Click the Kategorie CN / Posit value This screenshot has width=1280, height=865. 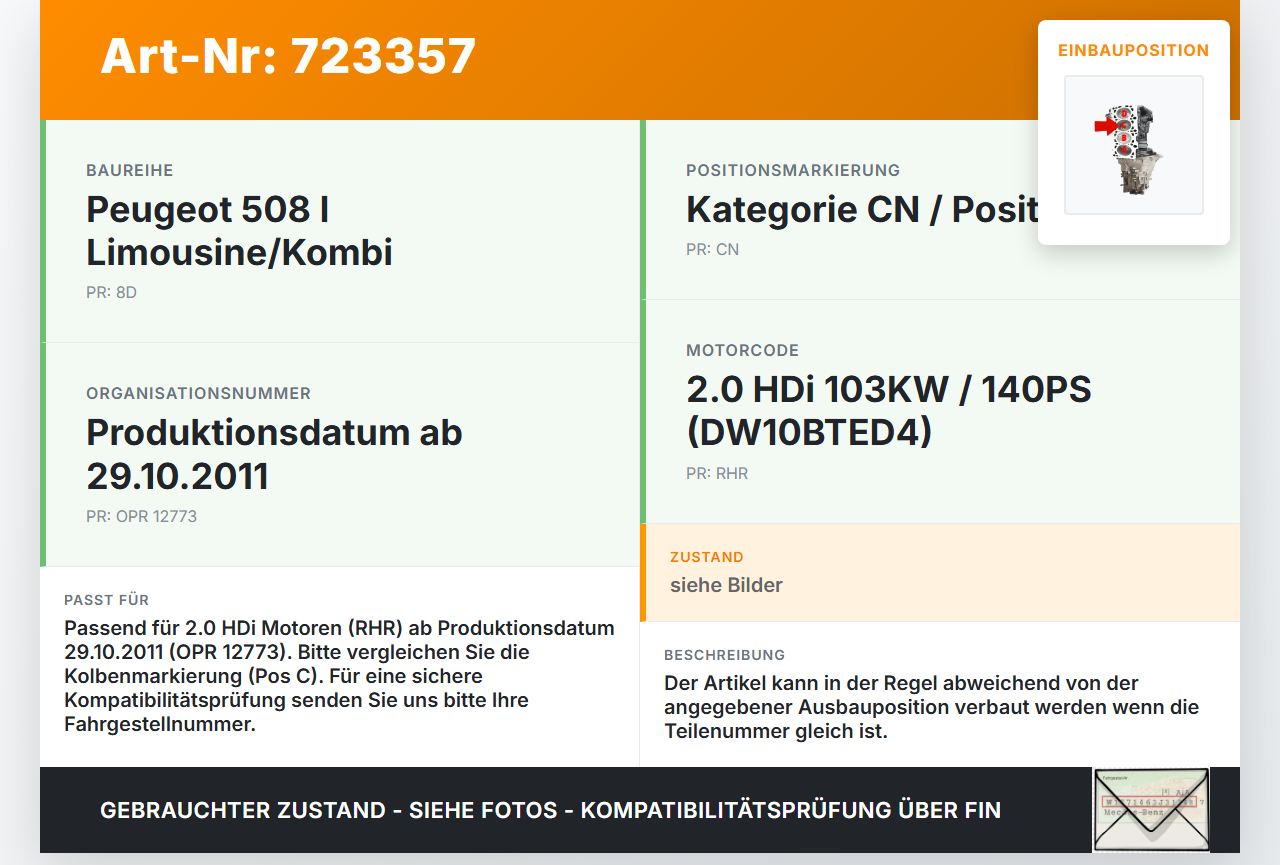(x=862, y=210)
